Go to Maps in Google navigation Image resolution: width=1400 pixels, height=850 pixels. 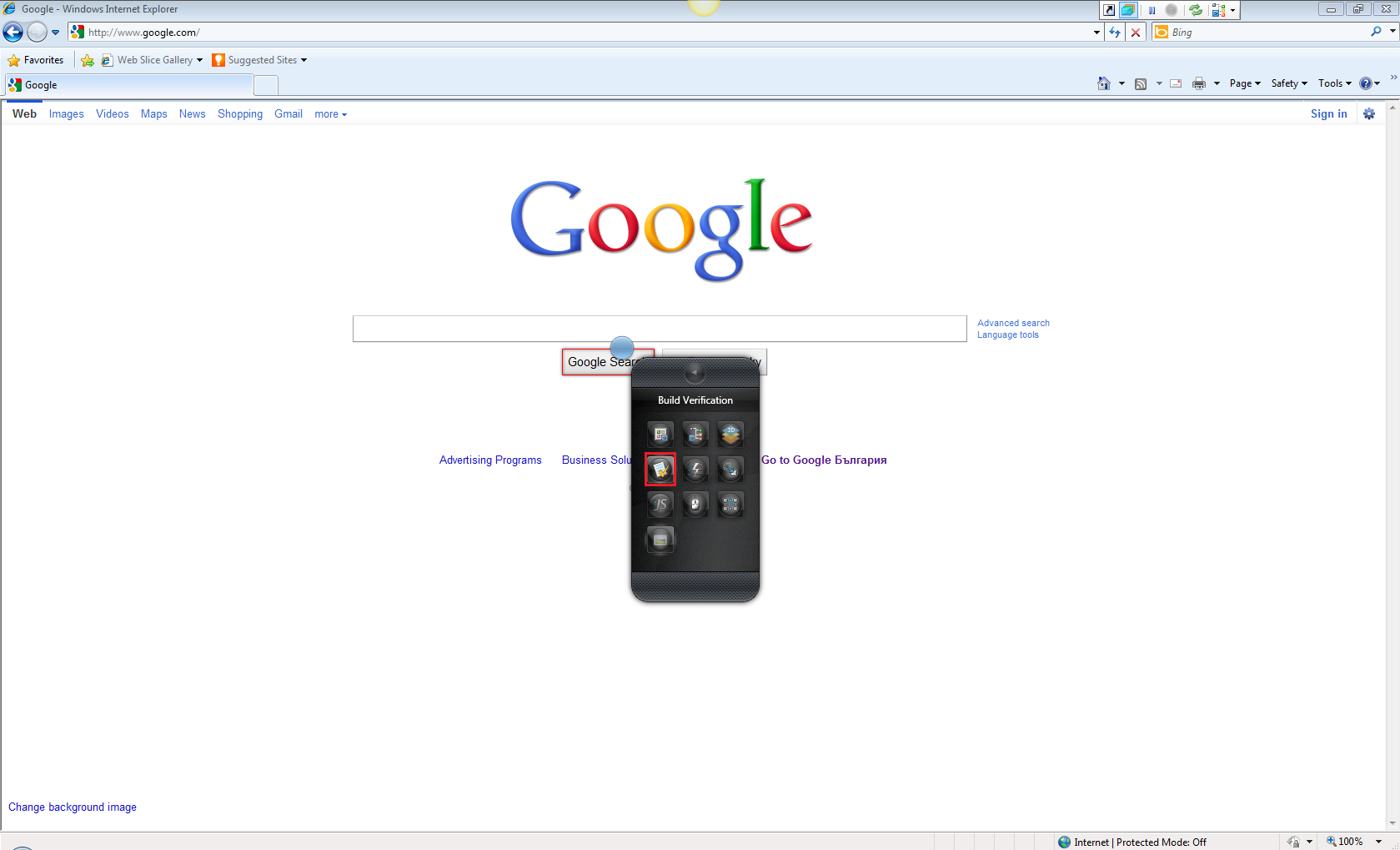click(x=154, y=114)
